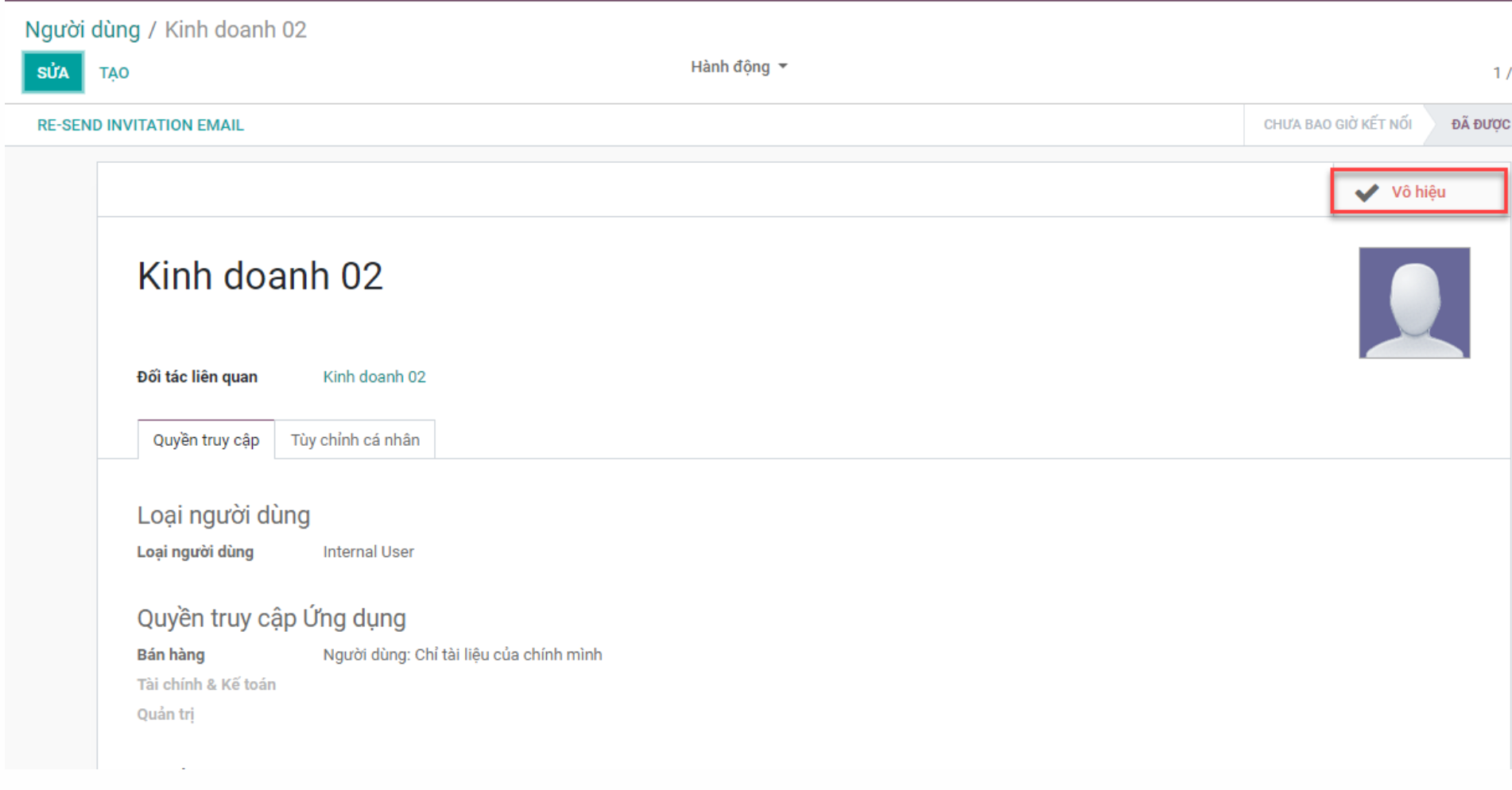Click the record pager counter
Image resolution: width=1512 pixels, height=790 pixels.
[x=1499, y=73]
